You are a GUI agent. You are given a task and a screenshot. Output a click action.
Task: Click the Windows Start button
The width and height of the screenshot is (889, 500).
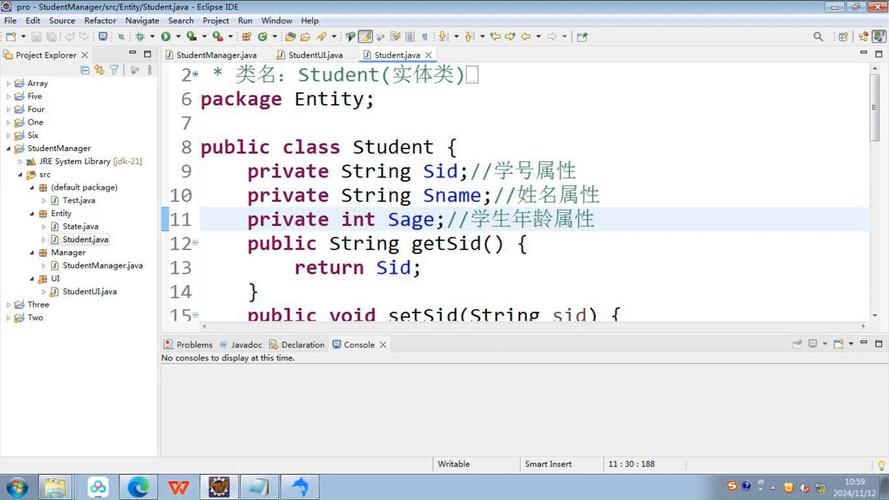pos(16,488)
